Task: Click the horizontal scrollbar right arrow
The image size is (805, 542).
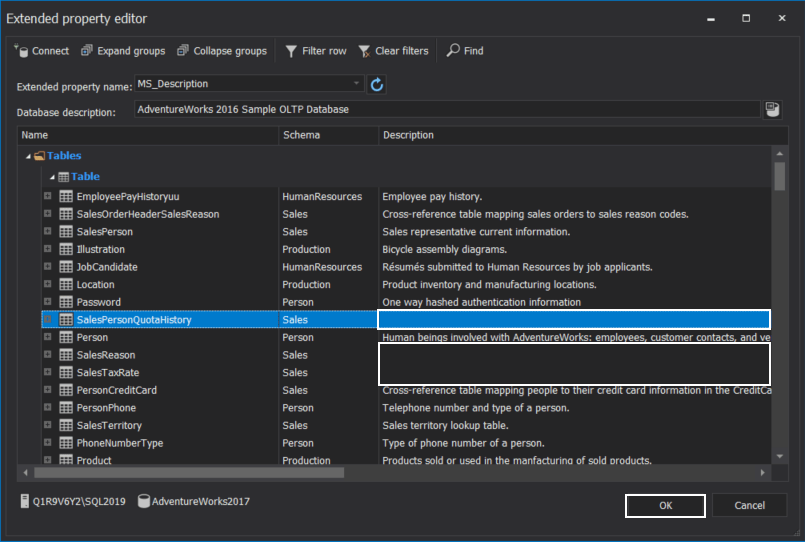Action: 762,473
